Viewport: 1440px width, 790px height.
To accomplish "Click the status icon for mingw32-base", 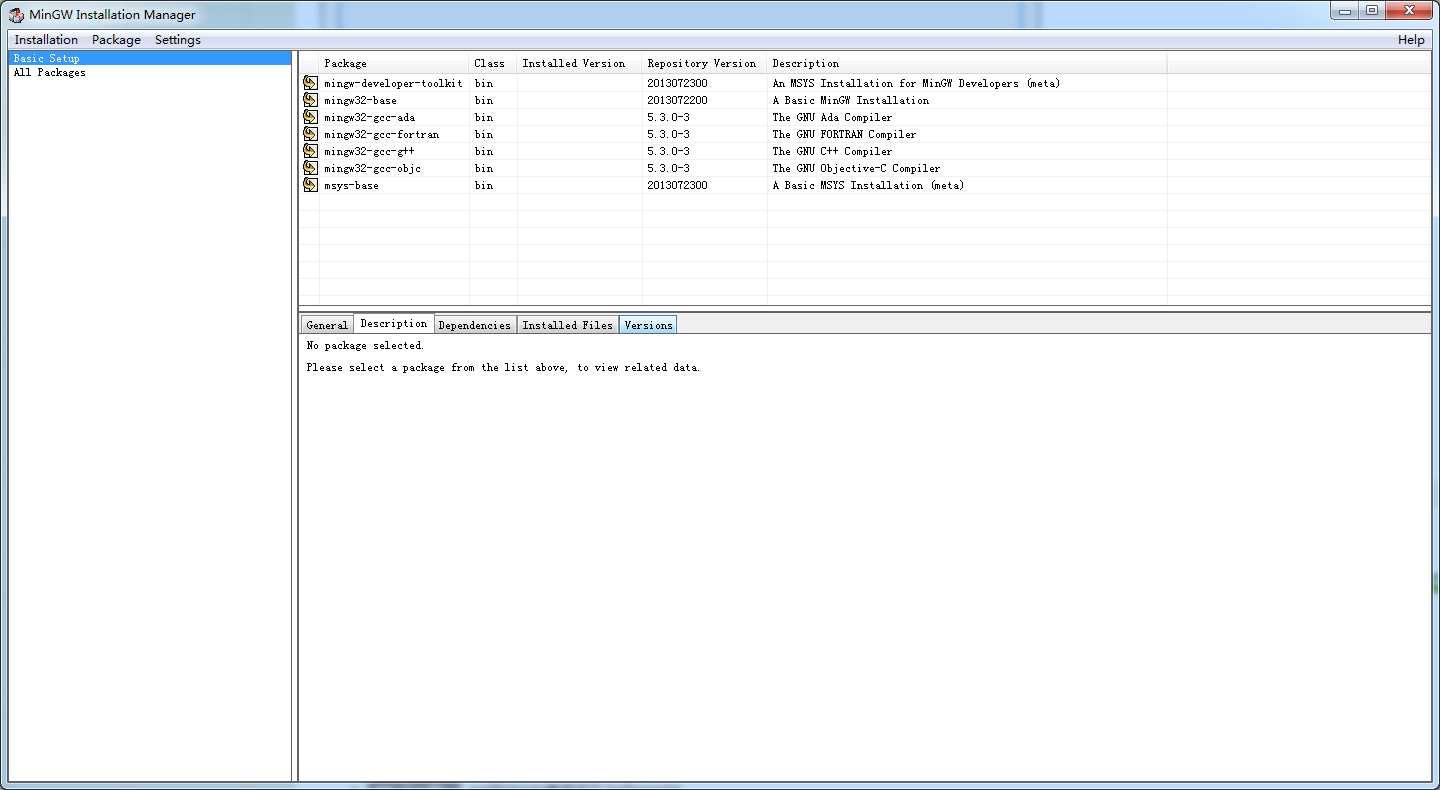I will tap(311, 100).
